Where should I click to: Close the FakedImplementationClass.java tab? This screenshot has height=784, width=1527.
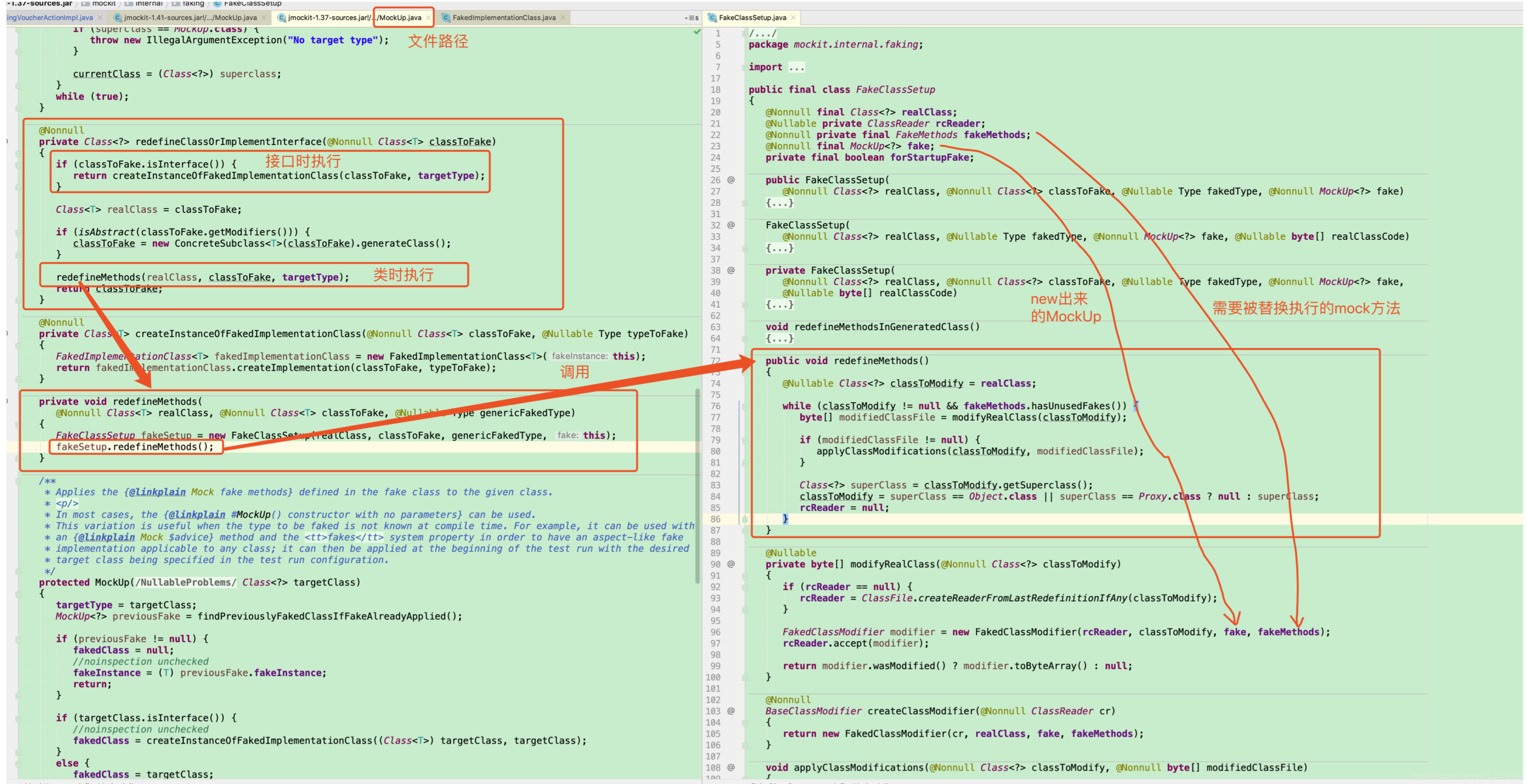click(x=563, y=18)
